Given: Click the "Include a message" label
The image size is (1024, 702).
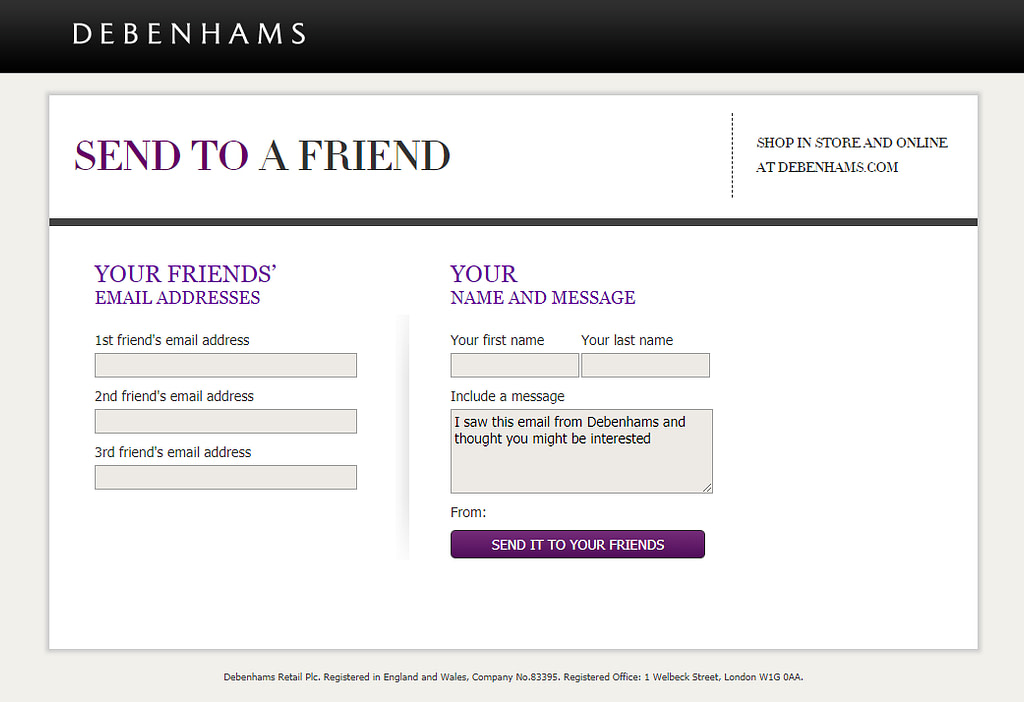Looking at the screenshot, I should click(507, 396).
